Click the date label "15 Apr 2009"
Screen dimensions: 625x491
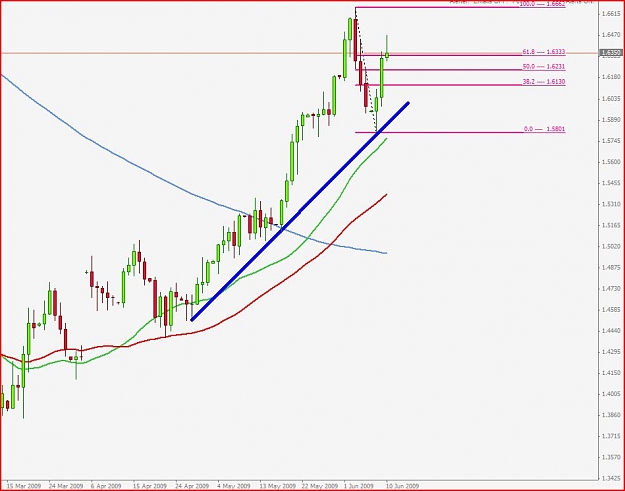click(150, 486)
